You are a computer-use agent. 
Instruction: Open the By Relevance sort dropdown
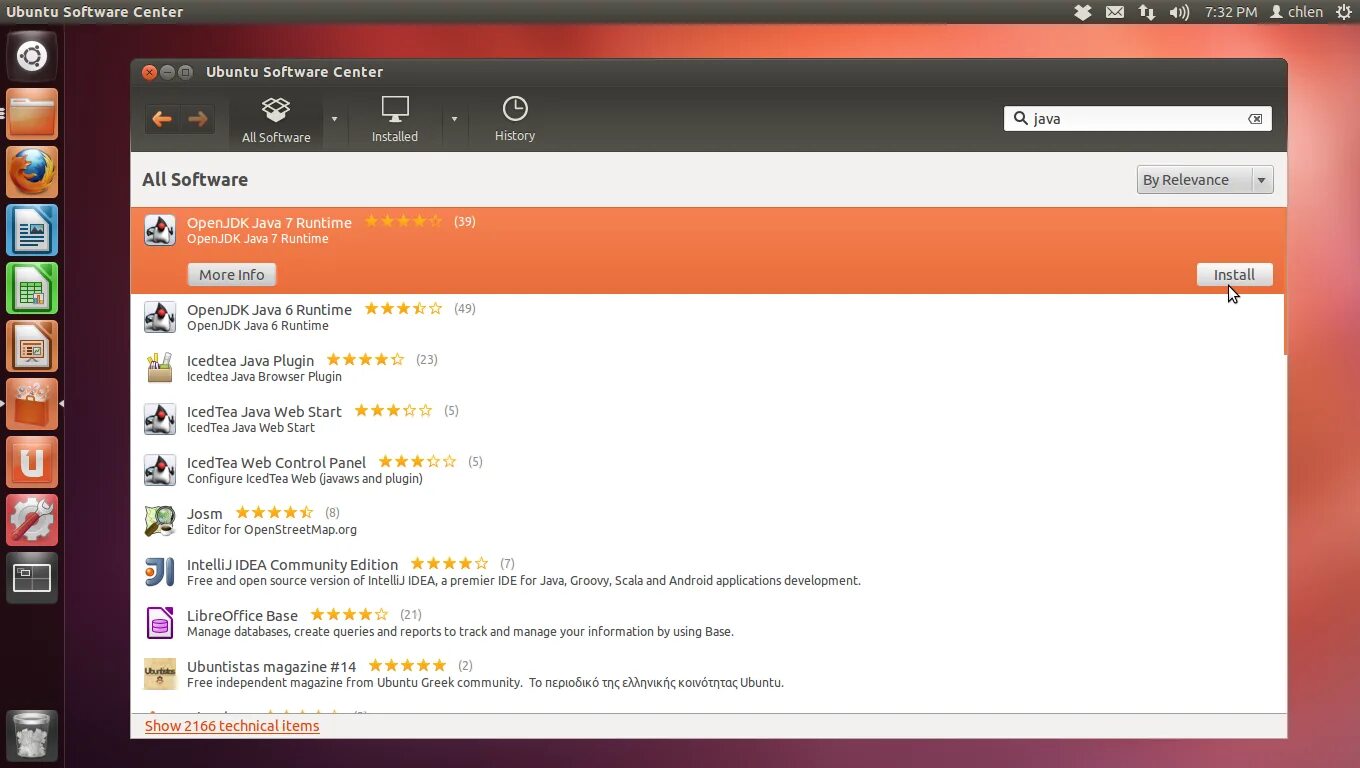click(1205, 180)
